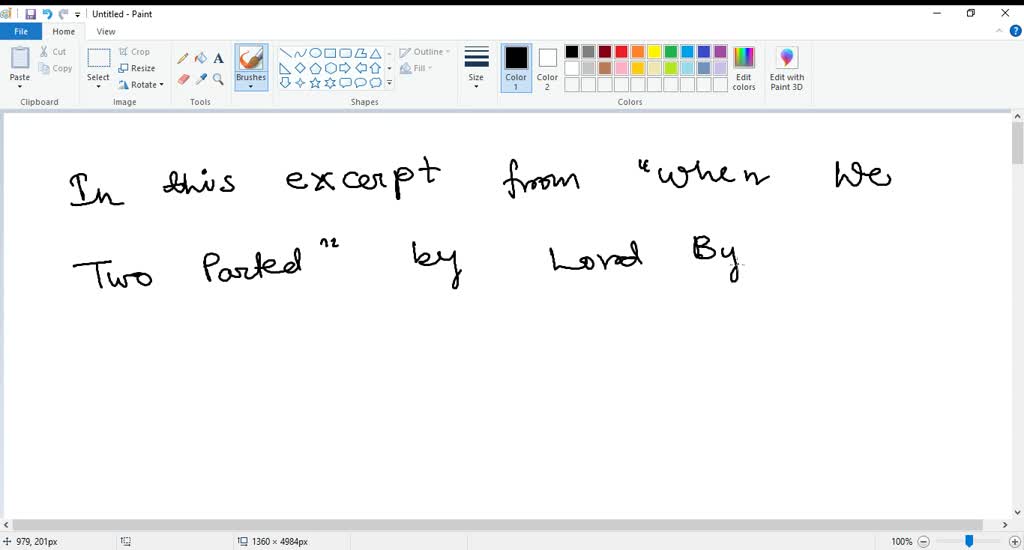The height and width of the screenshot is (550, 1024).
Task: Click the Paste clipboard icon
Action: point(20,57)
